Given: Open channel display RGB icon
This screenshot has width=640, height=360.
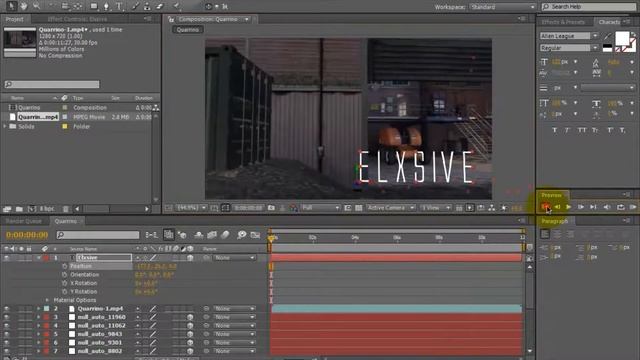Looking at the screenshot, I should coord(293,208).
